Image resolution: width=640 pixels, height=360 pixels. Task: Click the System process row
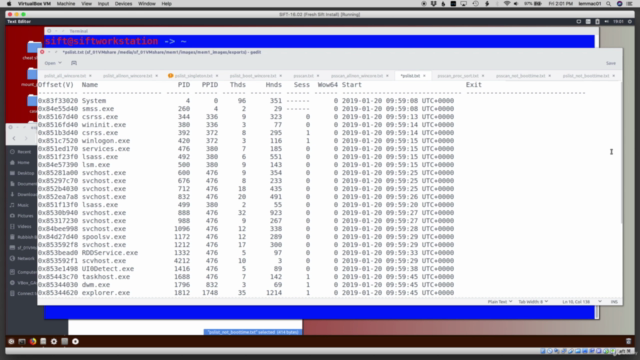click(246, 101)
